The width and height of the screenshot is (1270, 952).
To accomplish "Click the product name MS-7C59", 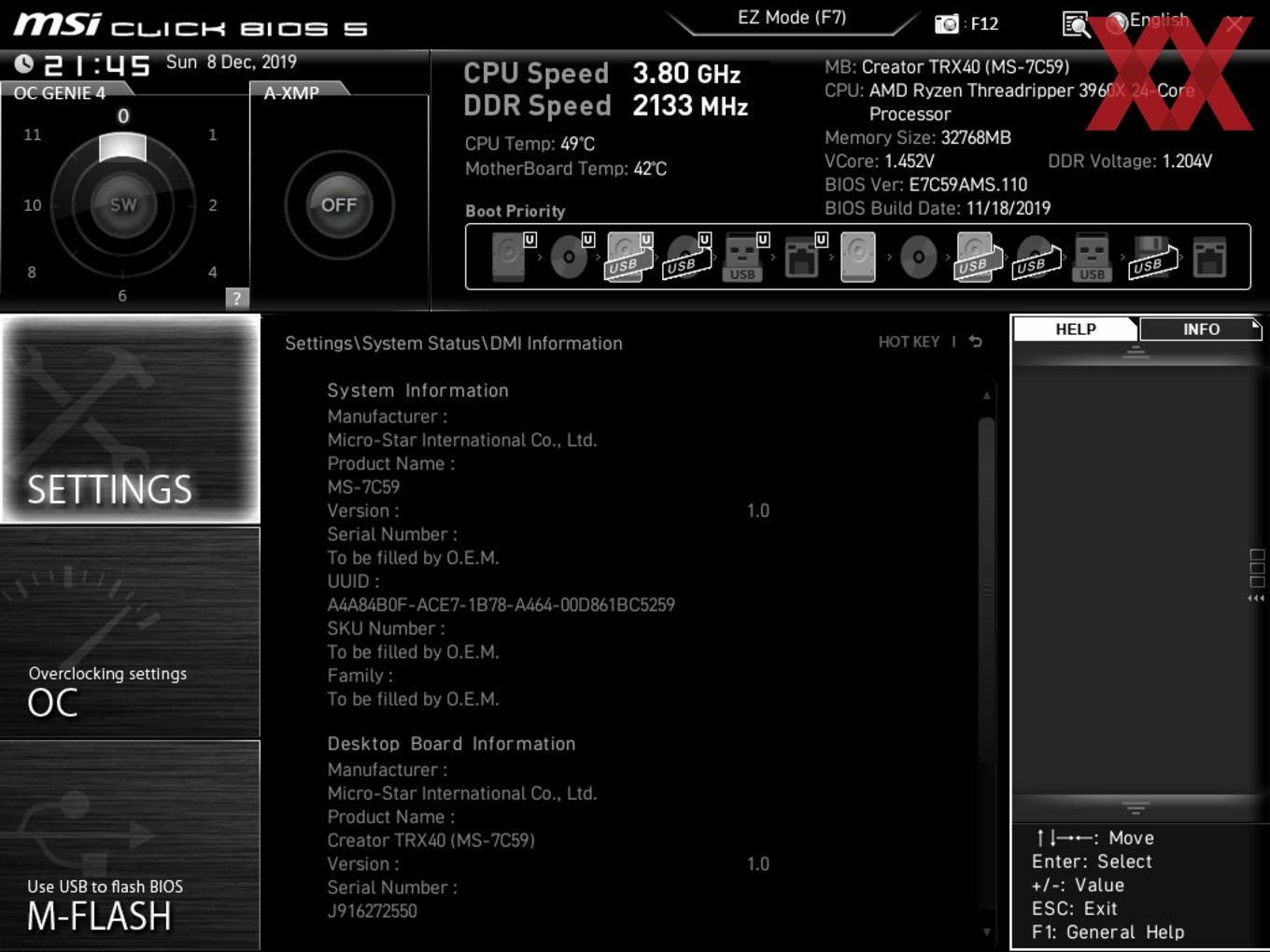I will pos(363,487).
